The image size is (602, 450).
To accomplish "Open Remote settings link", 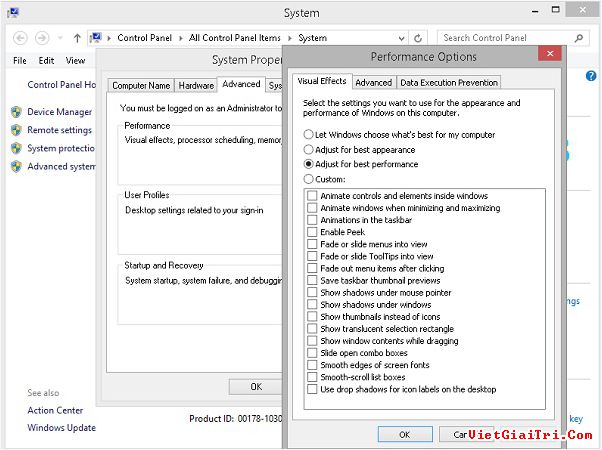I will pyautogui.click(x=60, y=130).
